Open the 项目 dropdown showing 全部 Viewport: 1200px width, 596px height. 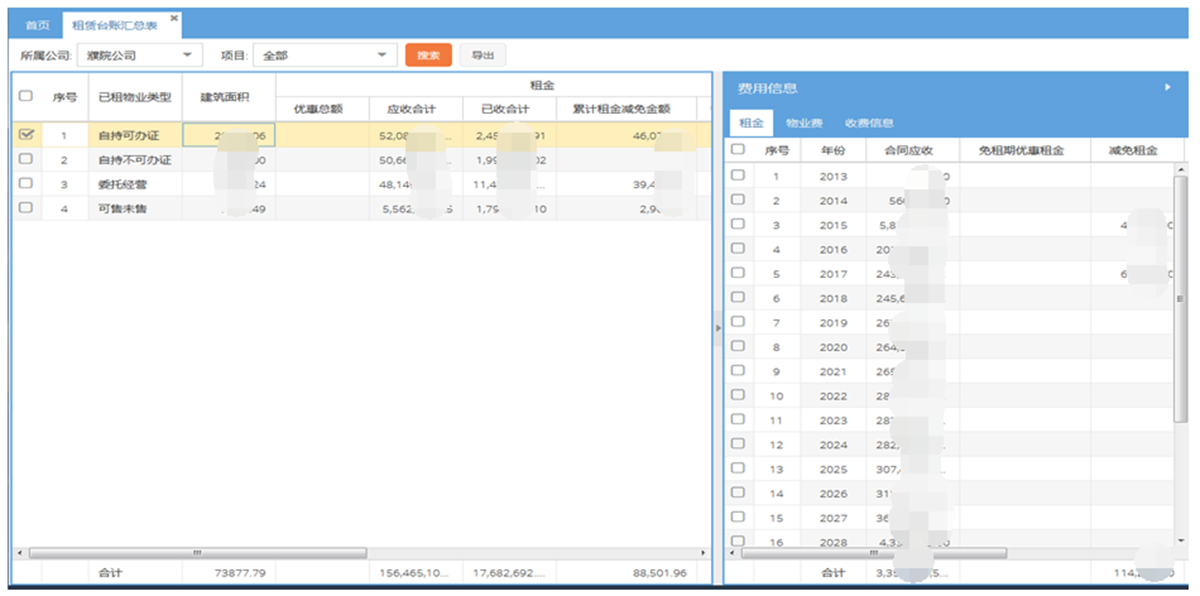[325, 56]
